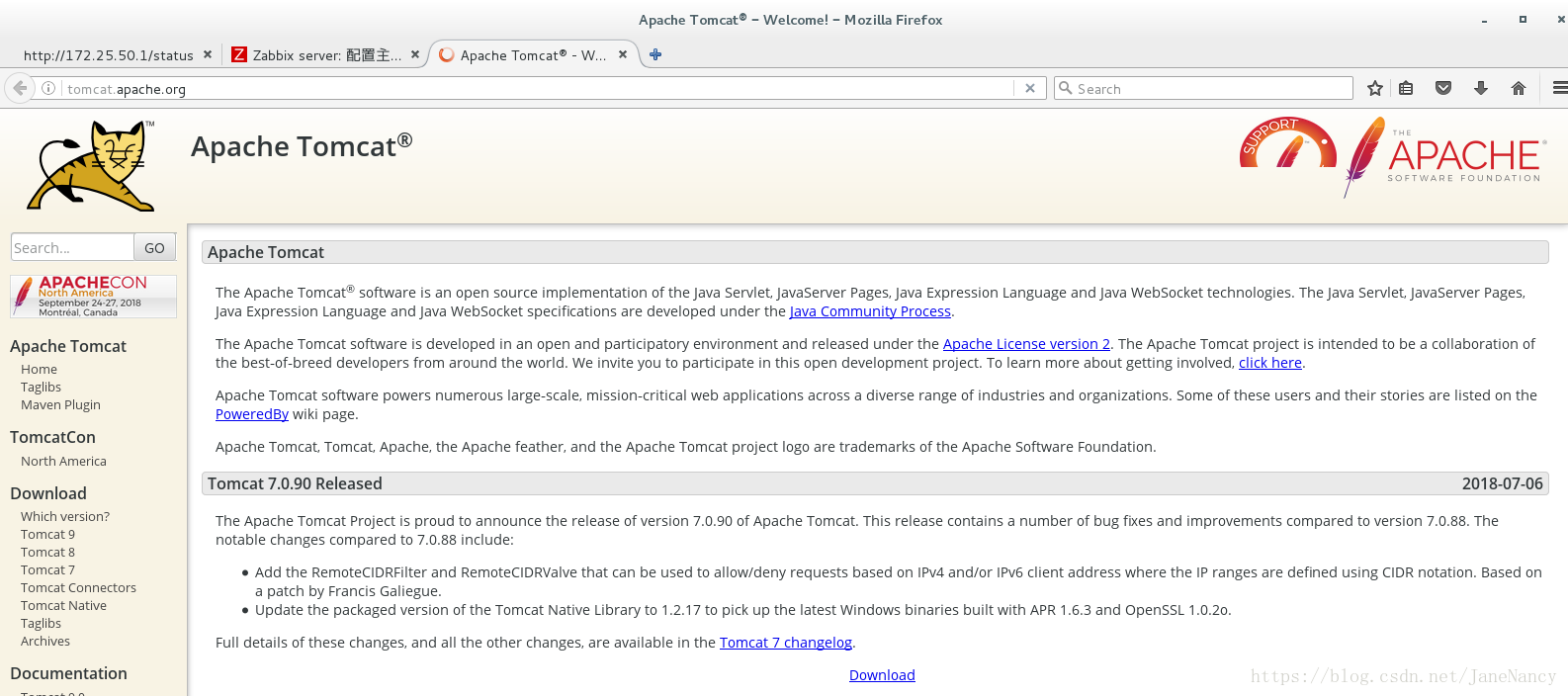The width and height of the screenshot is (1568, 696).
Task: Follow the click here link
Action: [x=1270, y=363]
